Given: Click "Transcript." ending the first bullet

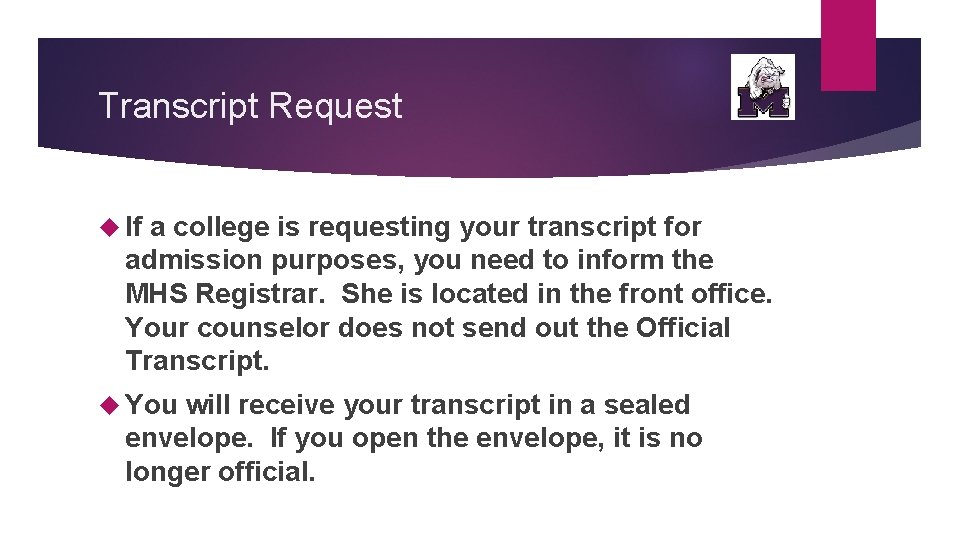Looking at the screenshot, I should pos(198,361).
